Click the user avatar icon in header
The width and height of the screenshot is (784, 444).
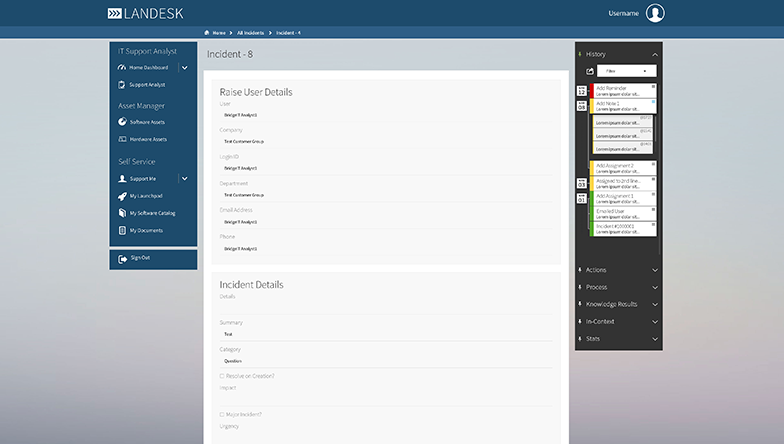[x=655, y=13]
